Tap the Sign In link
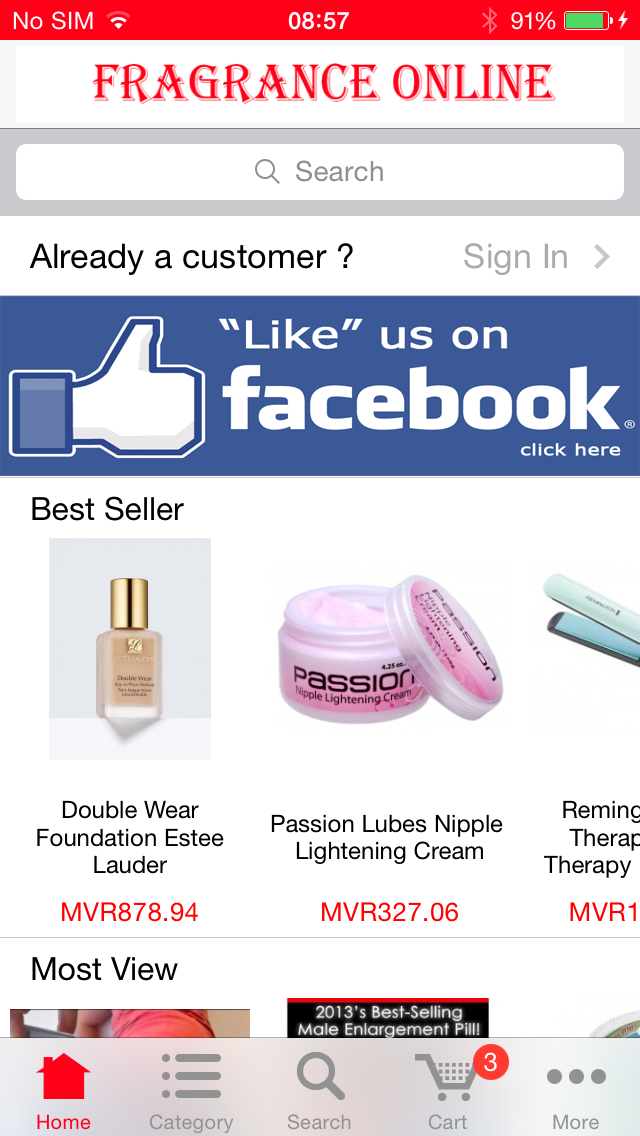This screenshot has width=640, height=1136. point(515,256)
